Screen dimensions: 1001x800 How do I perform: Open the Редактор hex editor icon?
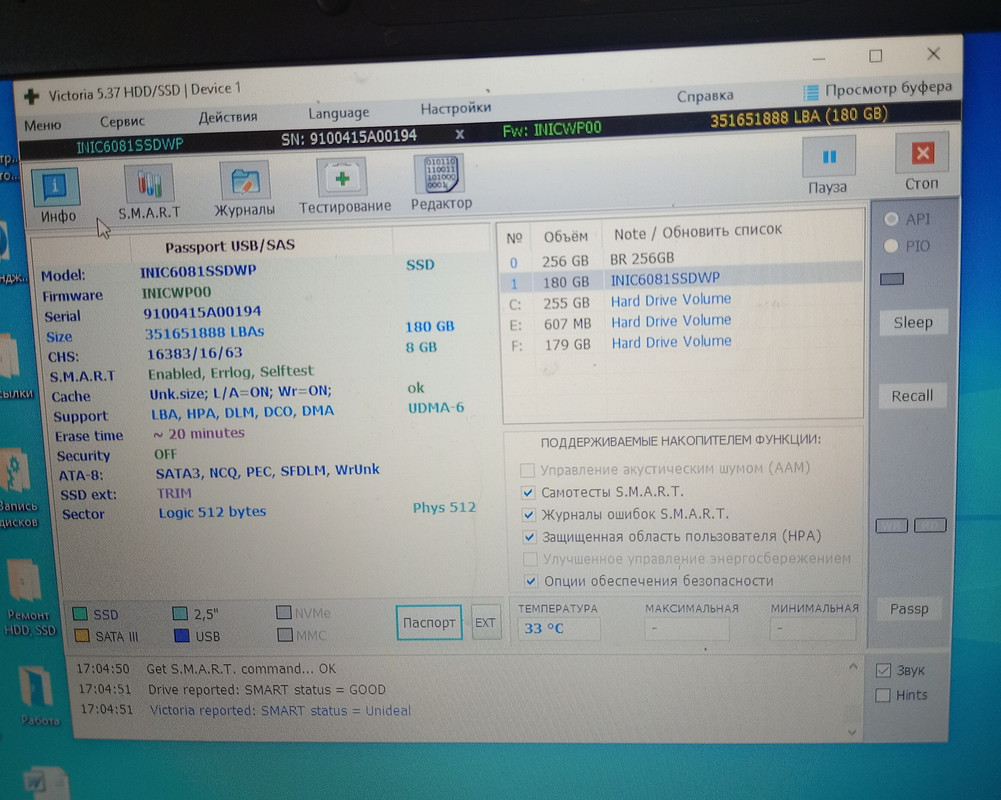(439, 174)
